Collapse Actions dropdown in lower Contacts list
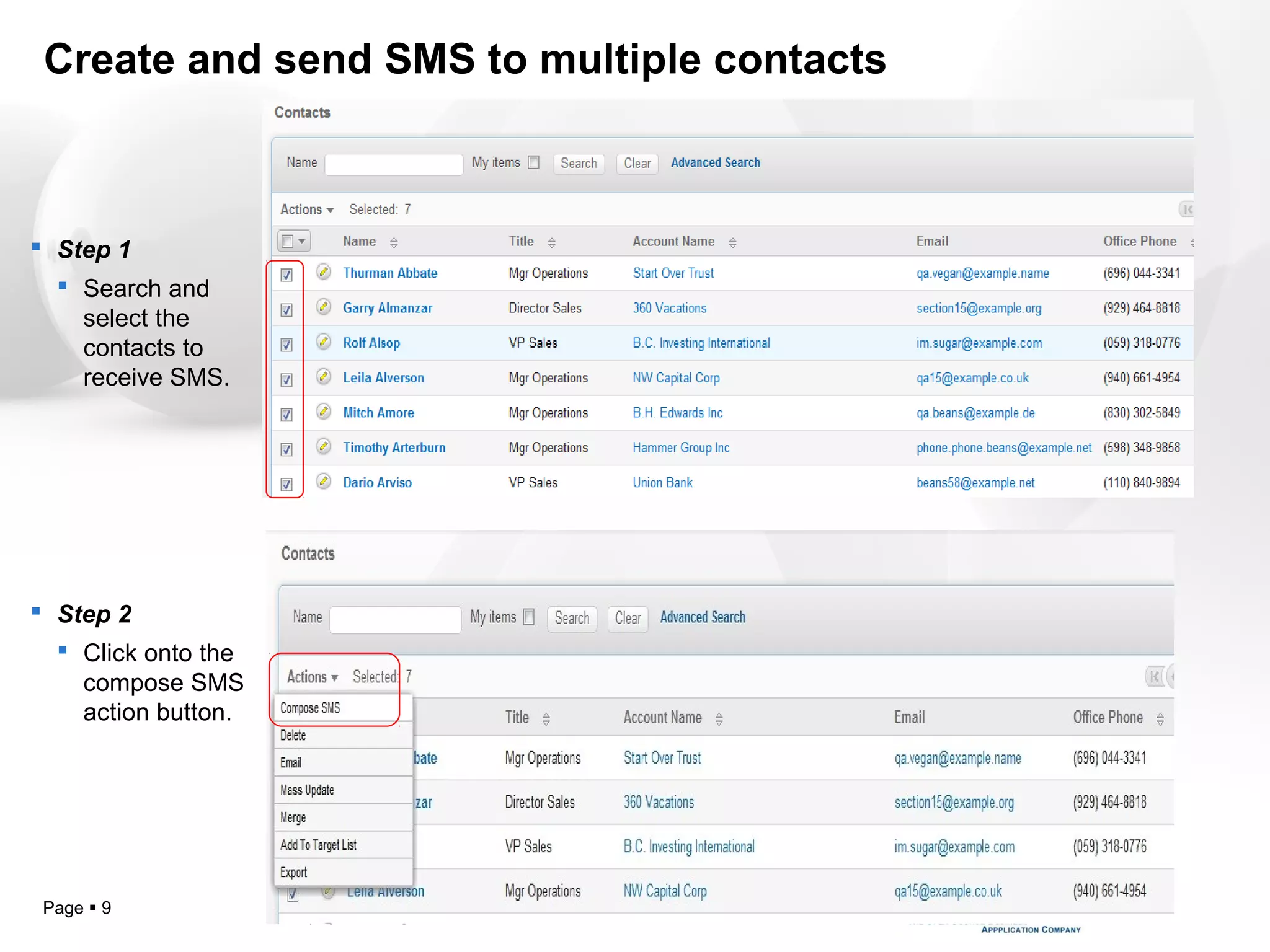Image resolution: width=1270 pixels, height=952 pixels. pyautogui.click(x=313, y=677)
